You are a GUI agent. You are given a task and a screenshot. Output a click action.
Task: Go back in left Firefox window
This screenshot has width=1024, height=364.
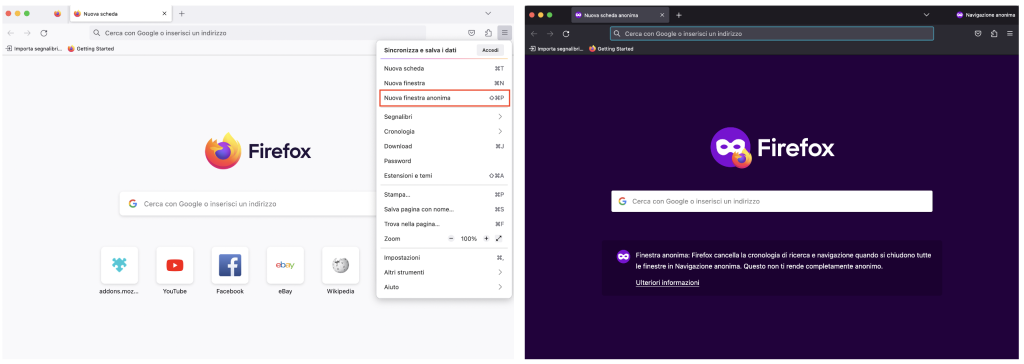coord(11,33)
